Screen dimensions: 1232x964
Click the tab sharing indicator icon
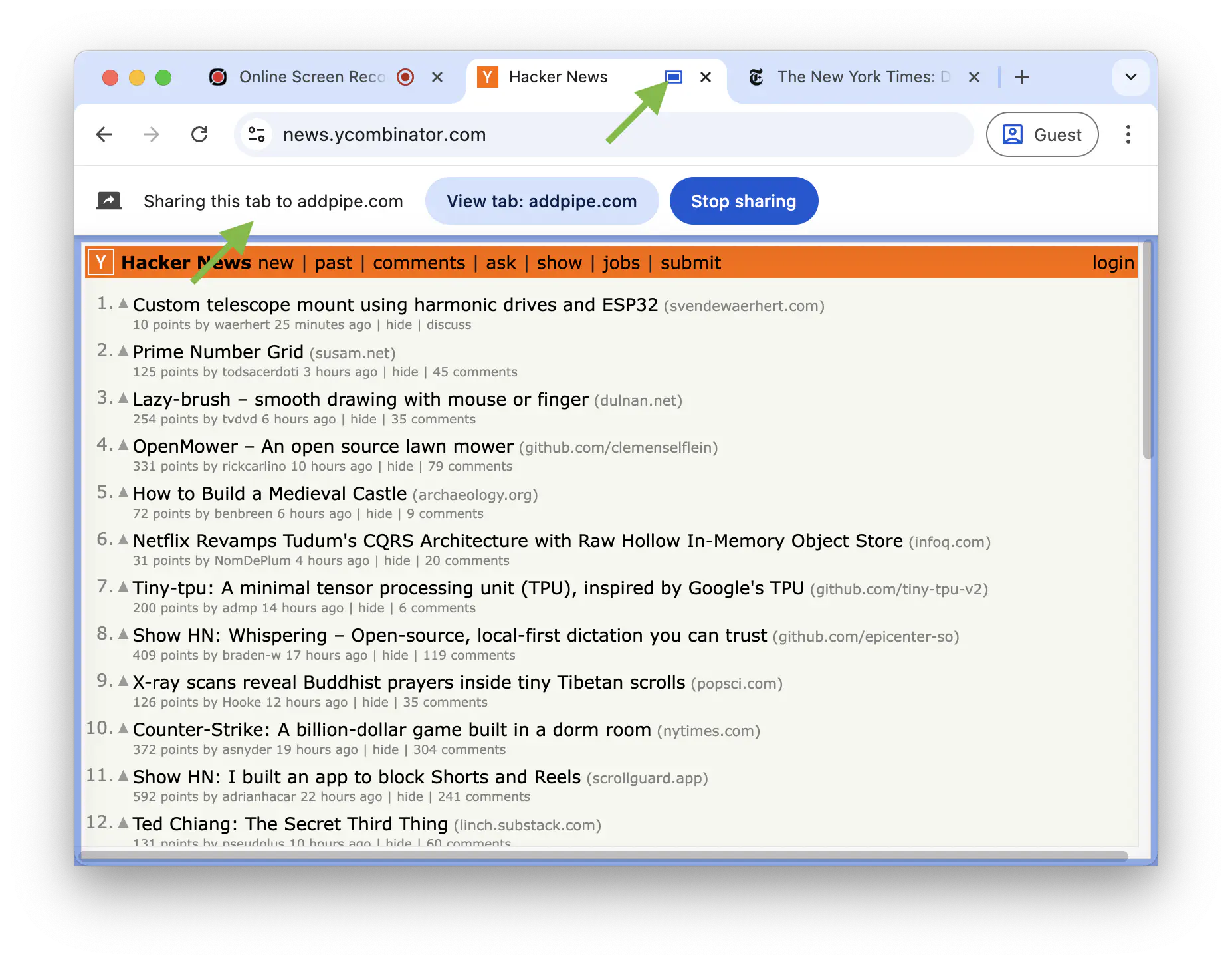(674, 77)
